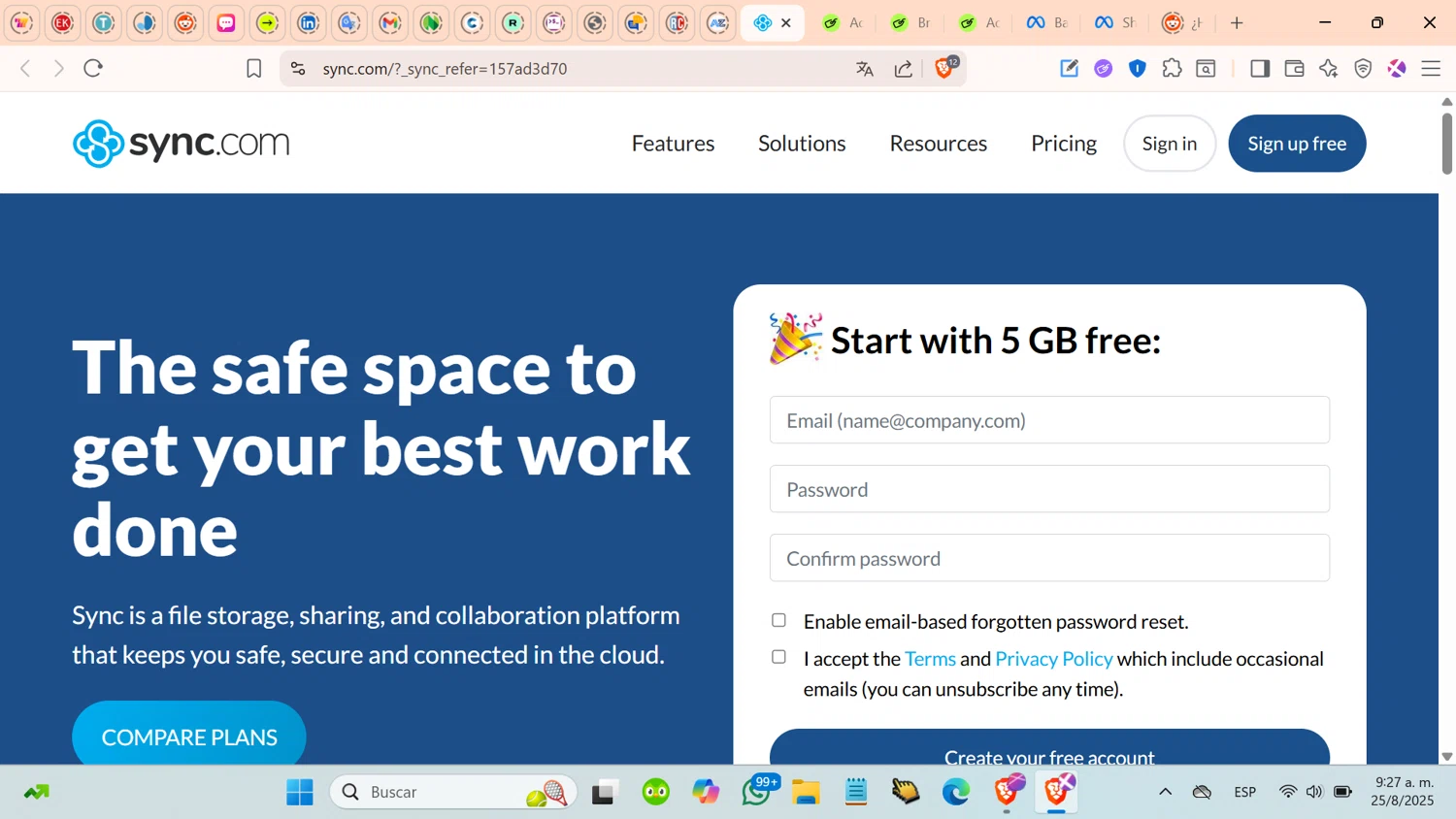This screenshot has width=1456, height=819.
Task: Open the Privacy Policy link
Action: click(1054, 659)
